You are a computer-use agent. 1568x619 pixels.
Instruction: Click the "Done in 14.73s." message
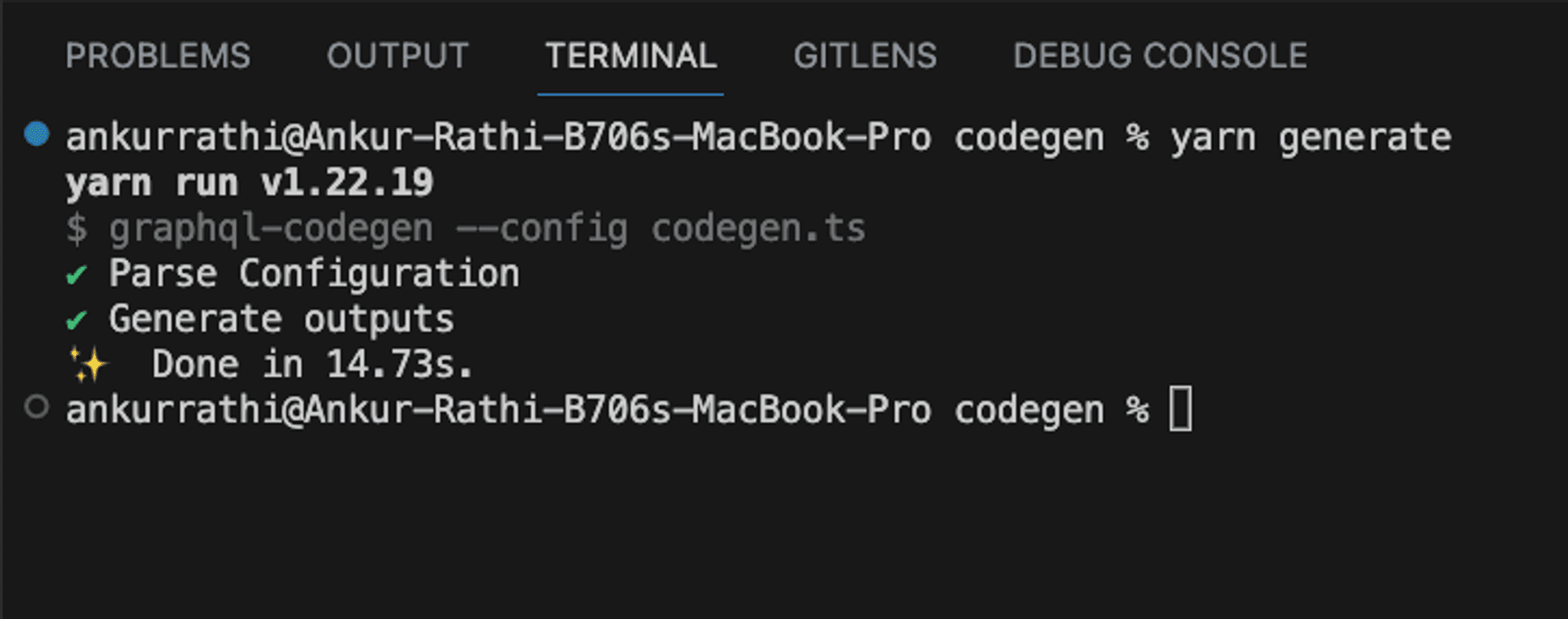[313, 364]
